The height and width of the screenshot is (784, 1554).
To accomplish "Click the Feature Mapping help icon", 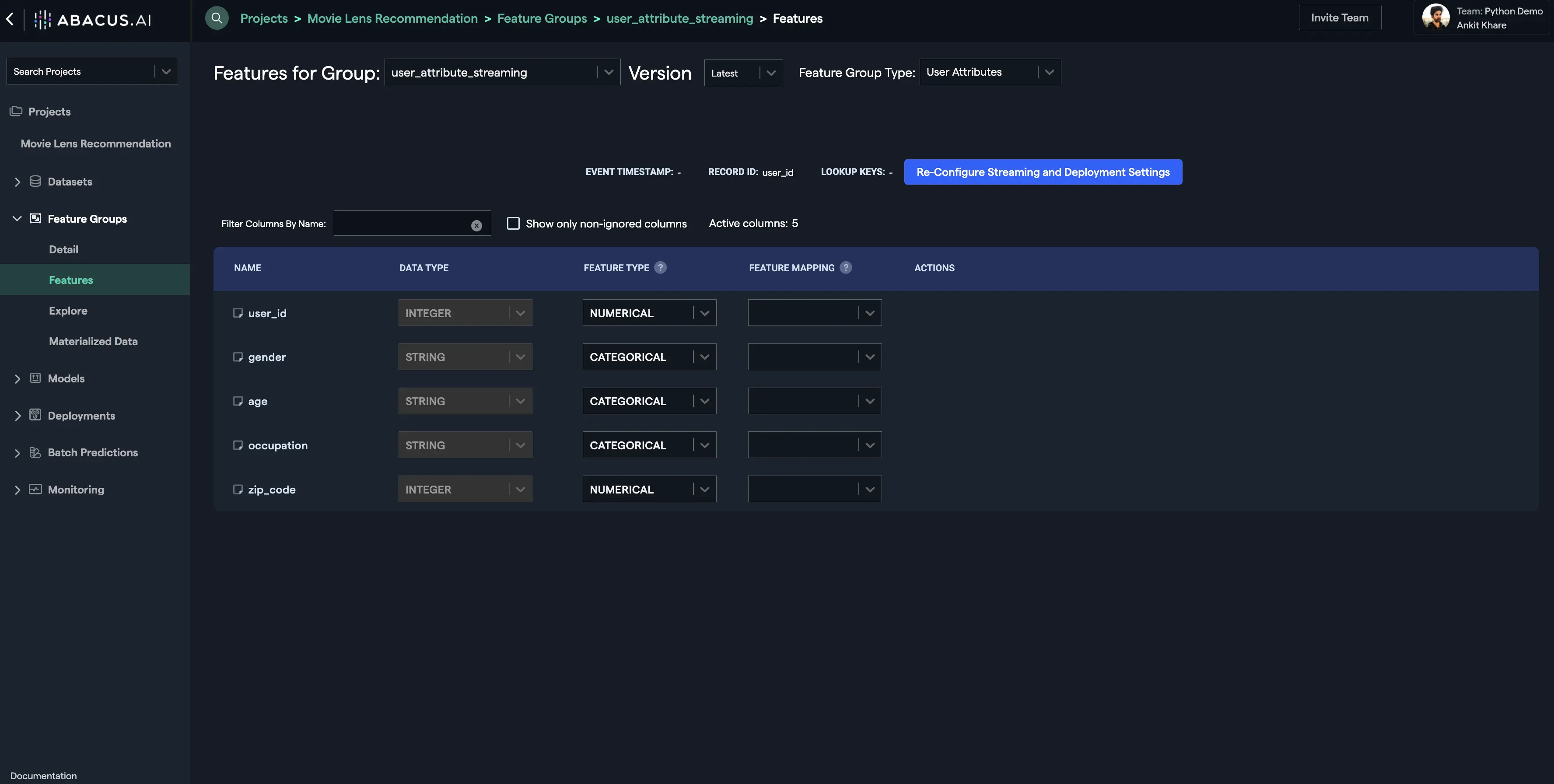I will 846,267.
